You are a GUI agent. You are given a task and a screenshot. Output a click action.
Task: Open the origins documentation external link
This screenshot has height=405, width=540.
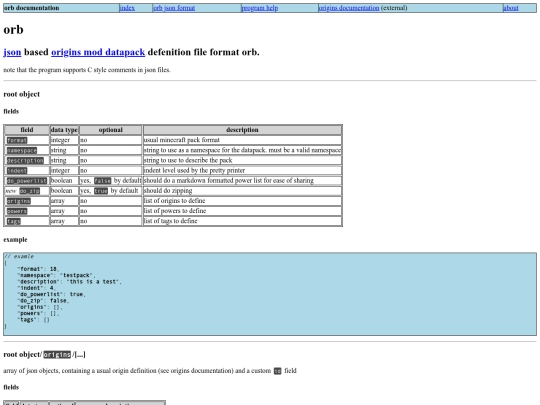click(x=349, y=8)
